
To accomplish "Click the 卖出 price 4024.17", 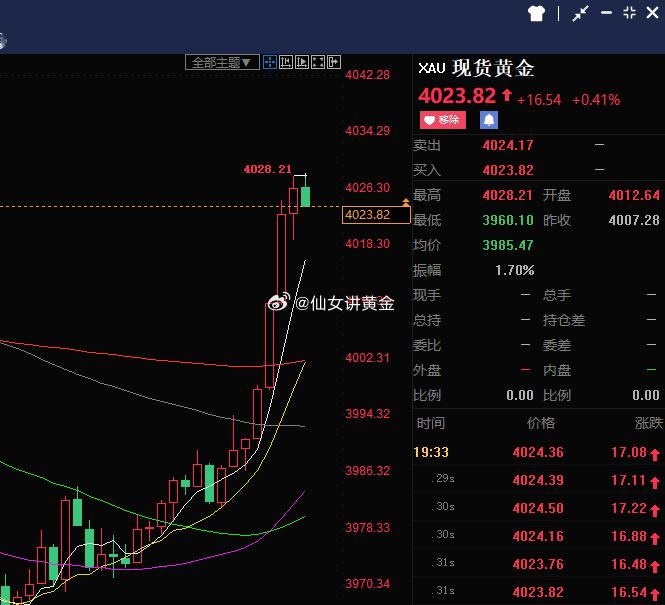I will (x=508, y=145).
